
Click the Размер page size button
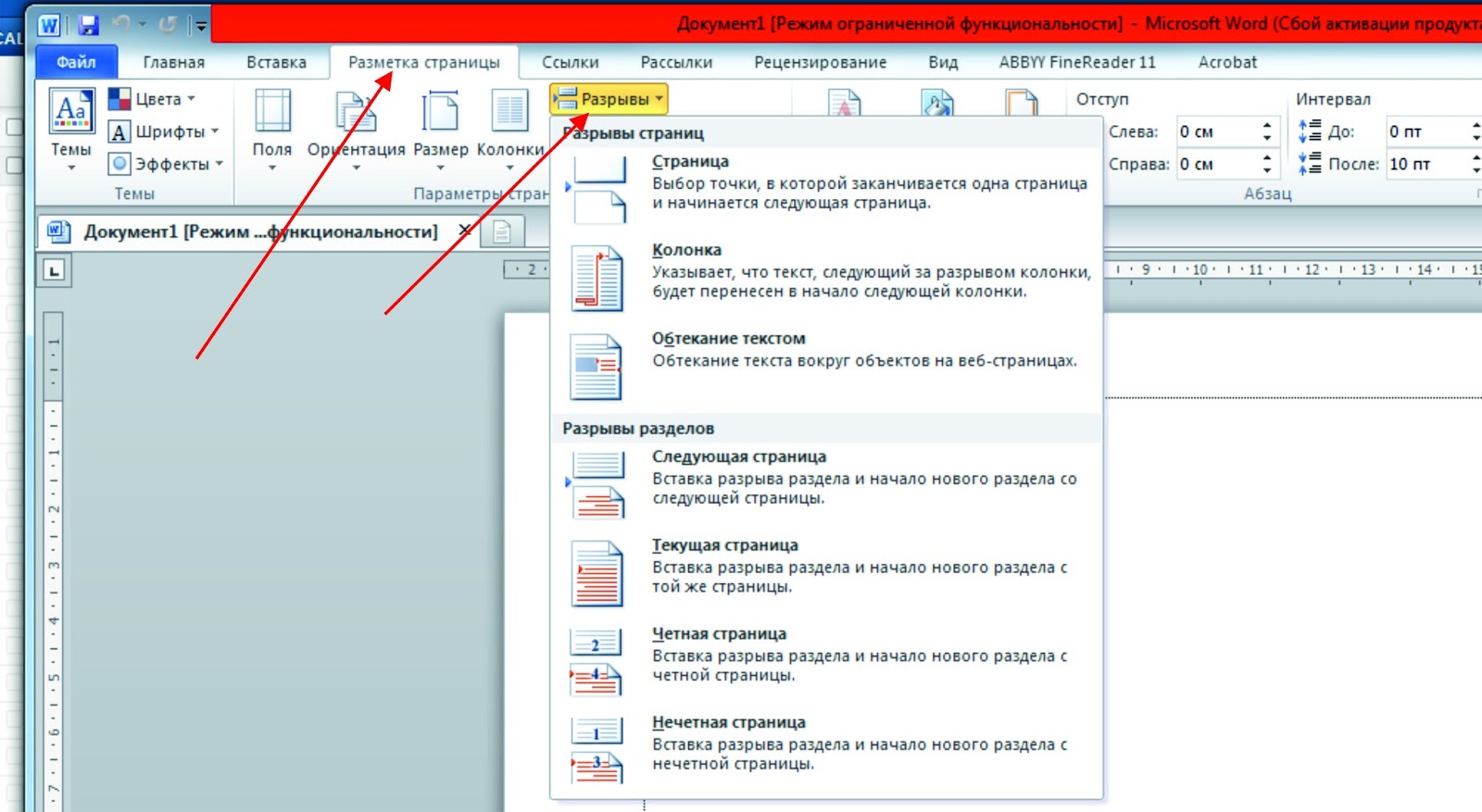coord(441,130)
